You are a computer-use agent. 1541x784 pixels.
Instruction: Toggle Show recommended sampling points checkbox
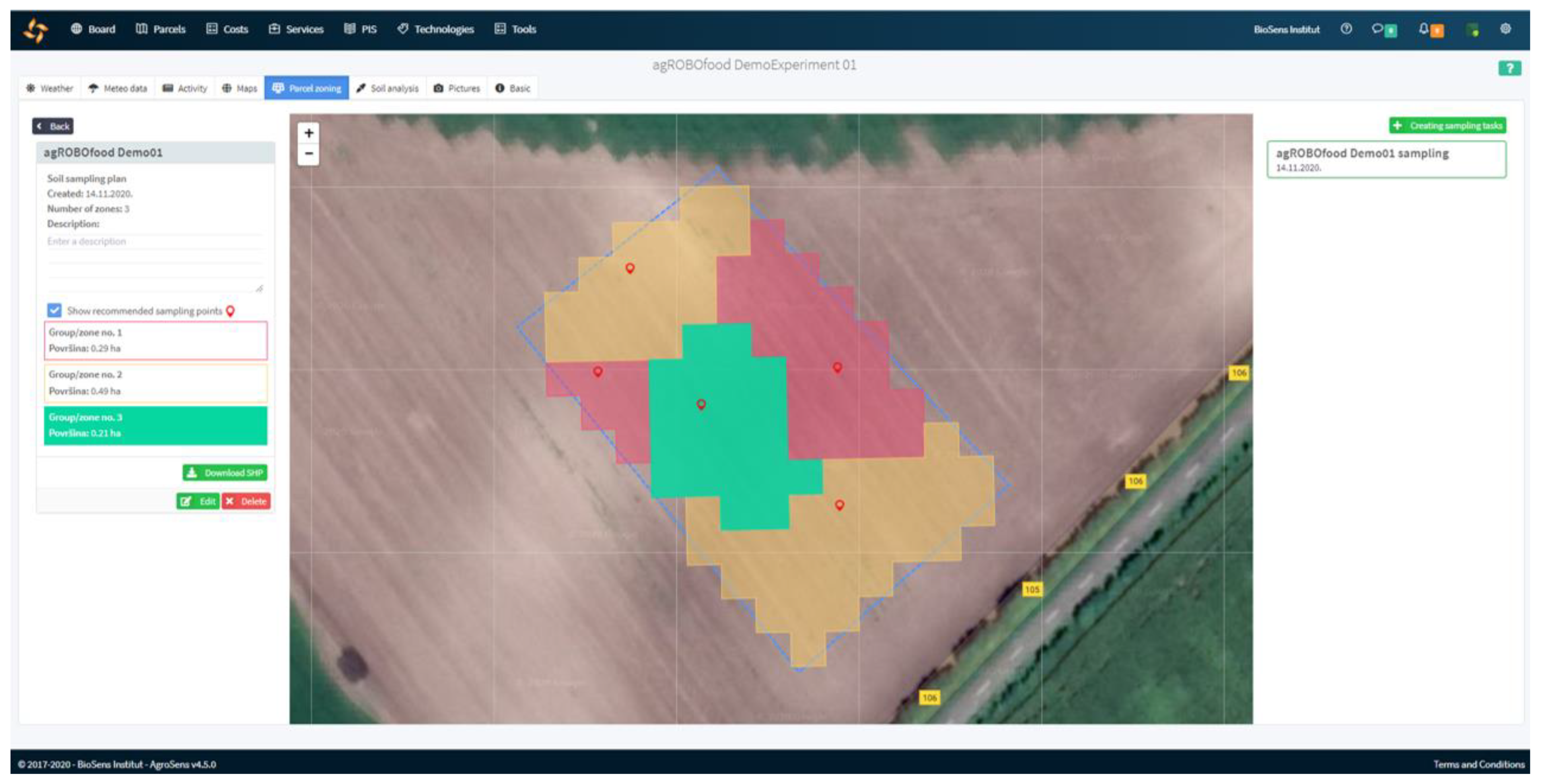tap(54, 310)
